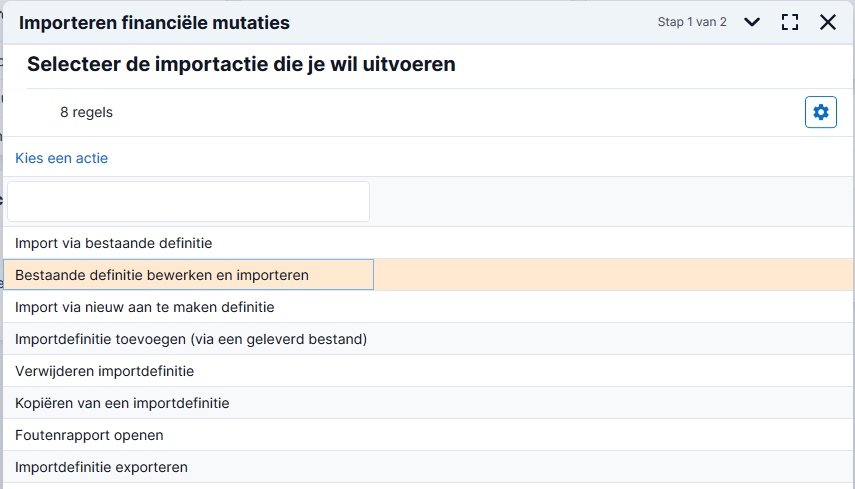Pick Importdefinitie toevoegen via geleverd bestand
Image resolution: width=855 pixels, height=489 pixels.
pyautogui.click(x=428, y=339)
